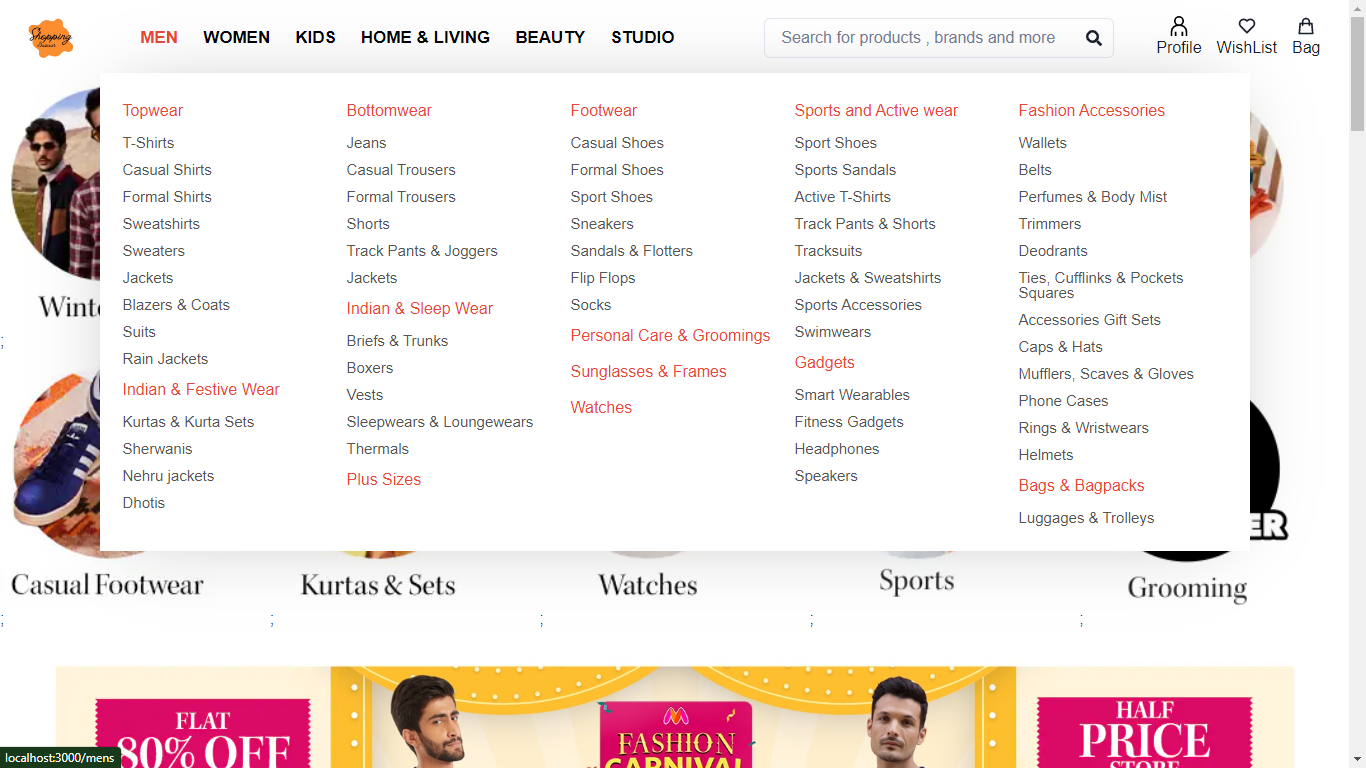Select Headphones
1366x768 pixels.
837,449
